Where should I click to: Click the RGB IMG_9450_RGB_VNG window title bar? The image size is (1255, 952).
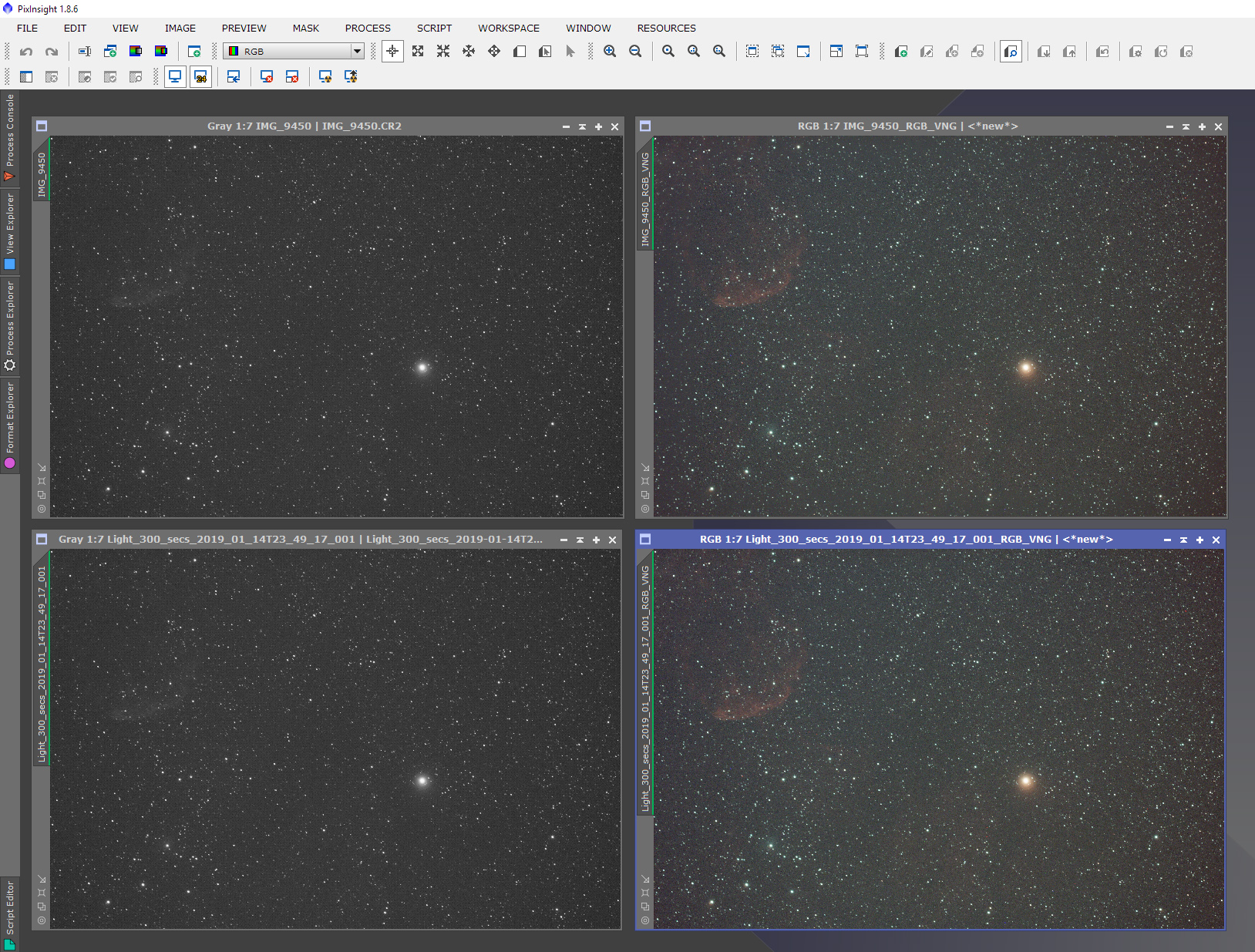[x=907, y=126]
